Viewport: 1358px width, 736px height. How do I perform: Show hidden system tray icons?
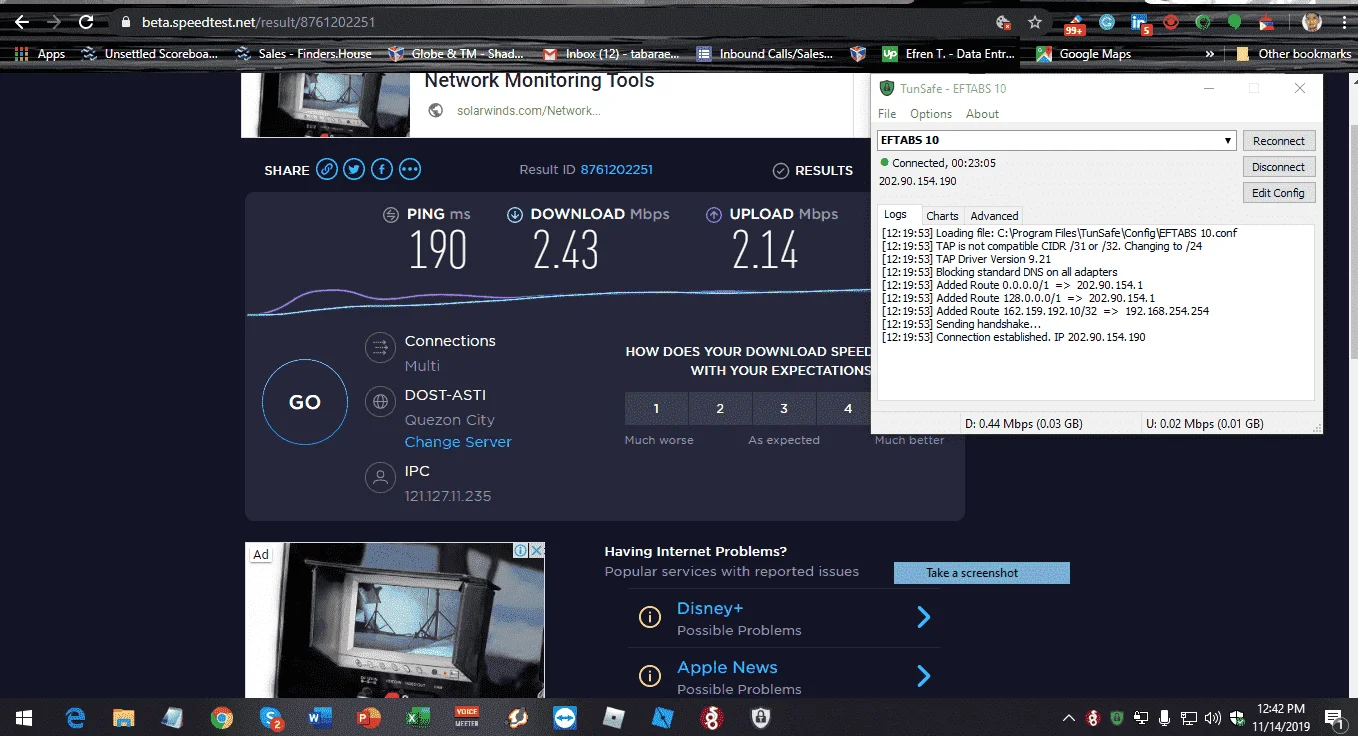pyautogui.click(x=1069, y=717)
